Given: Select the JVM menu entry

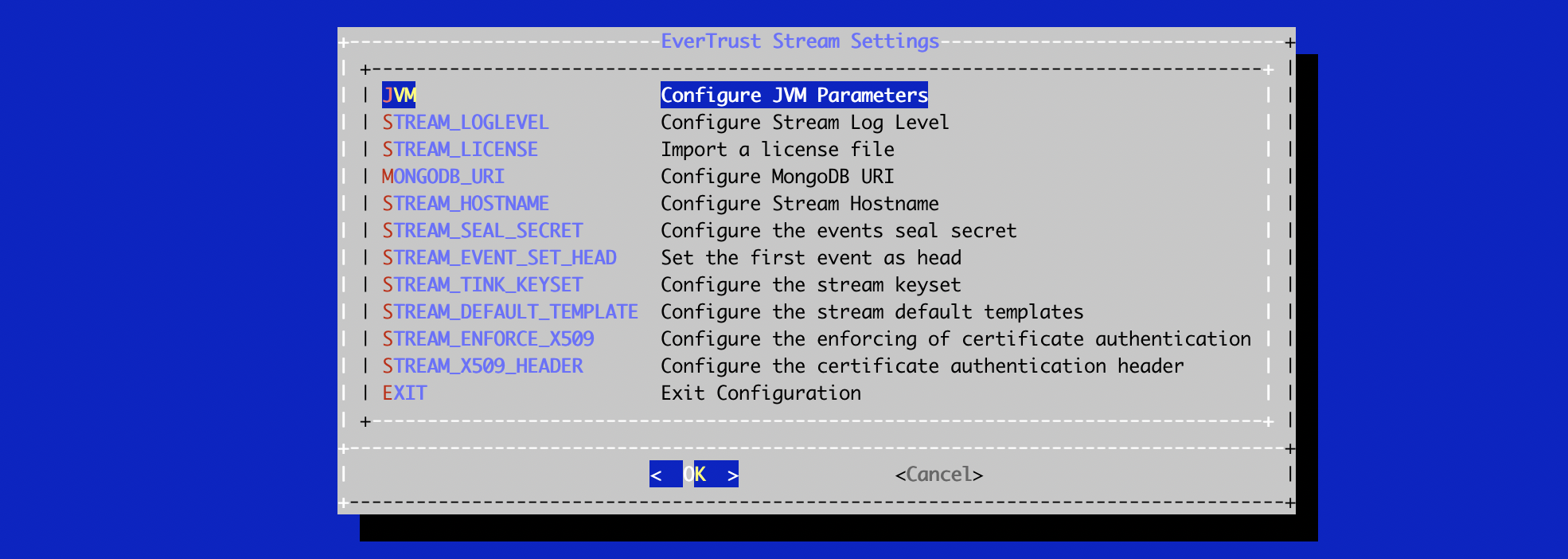Looking at the screenshot, I should pos(399,95).
